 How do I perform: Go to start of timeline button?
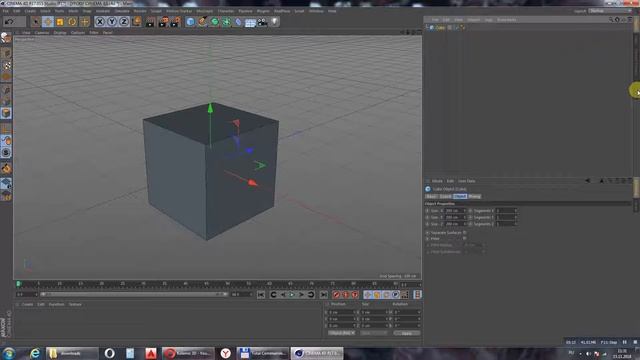[x=261, y=295]
